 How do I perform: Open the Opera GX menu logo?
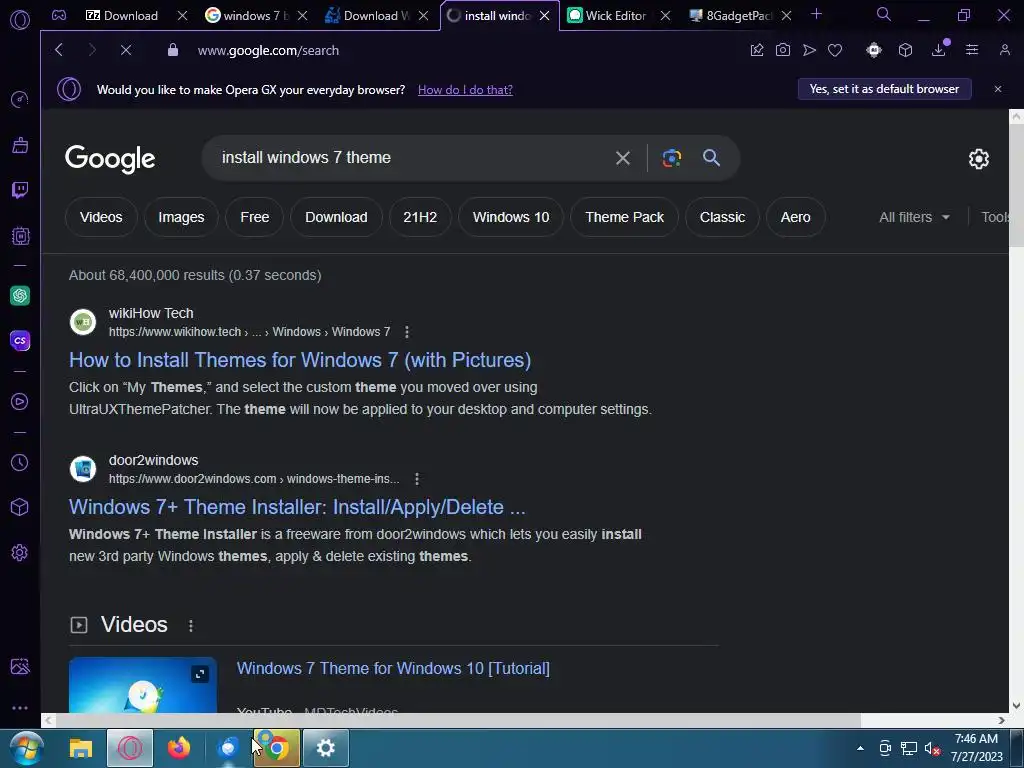(20, 19)
